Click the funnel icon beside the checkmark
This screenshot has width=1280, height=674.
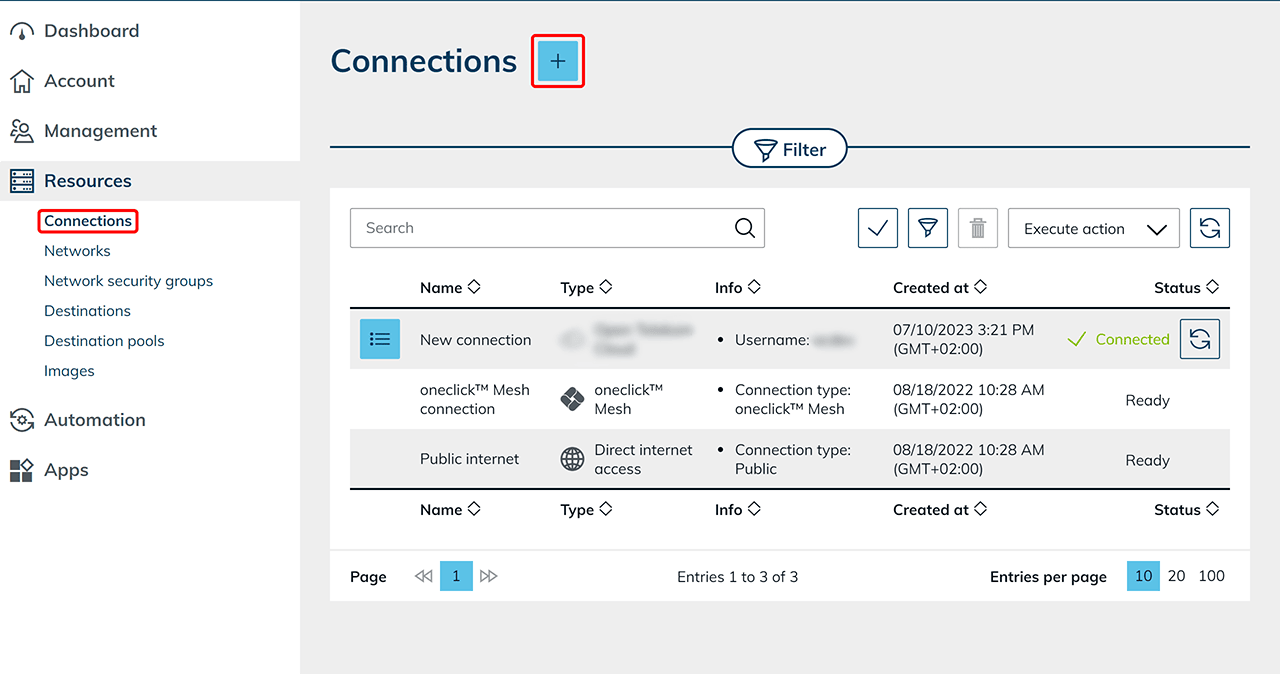[x=927, y=228]
